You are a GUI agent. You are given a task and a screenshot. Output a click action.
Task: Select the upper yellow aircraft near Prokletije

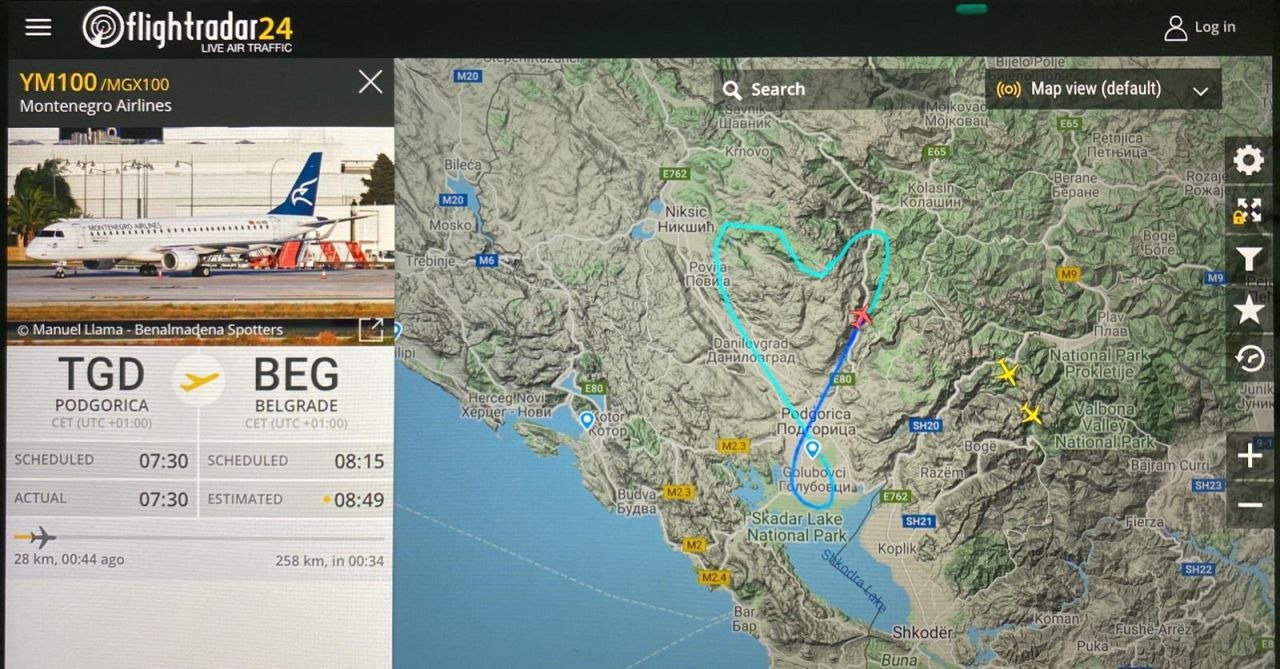pos(1007,373)
